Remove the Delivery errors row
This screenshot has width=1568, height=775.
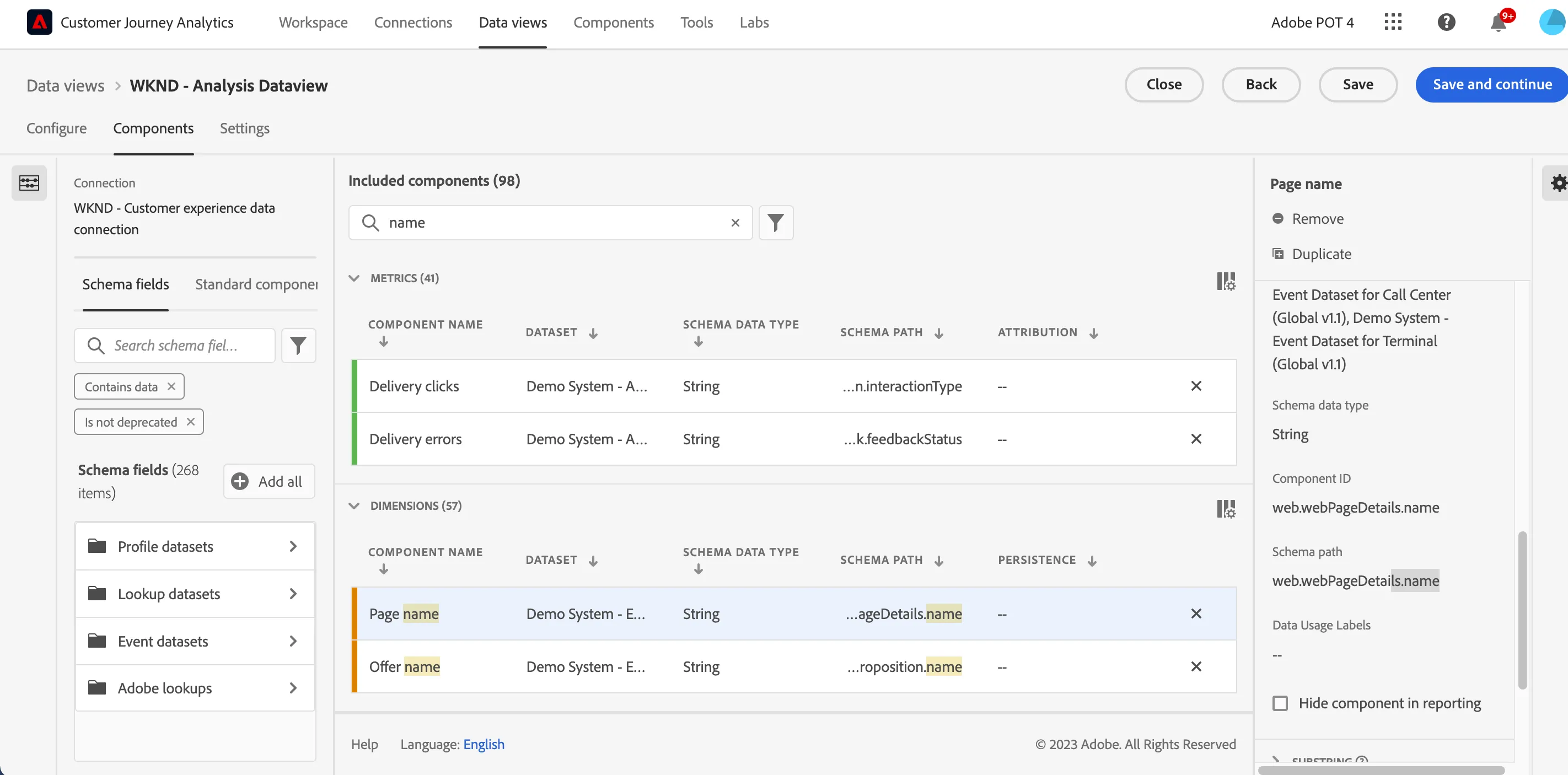1196,439
